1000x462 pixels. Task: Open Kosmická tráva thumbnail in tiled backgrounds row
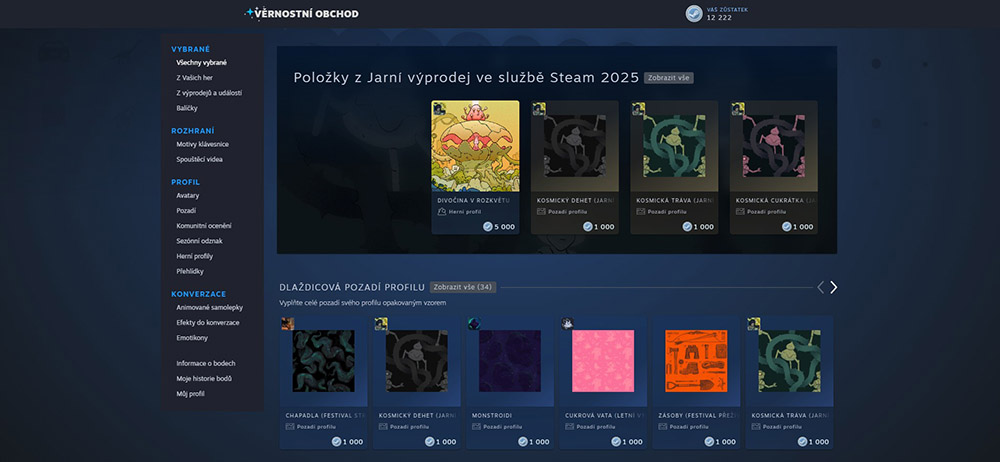[789, 361]
